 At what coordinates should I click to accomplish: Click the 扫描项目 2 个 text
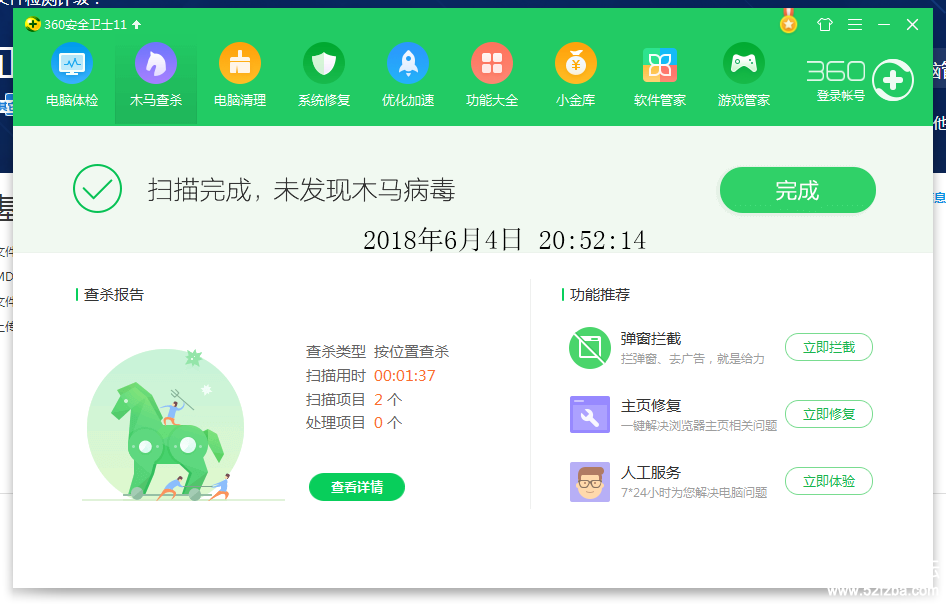click(354, 399)
